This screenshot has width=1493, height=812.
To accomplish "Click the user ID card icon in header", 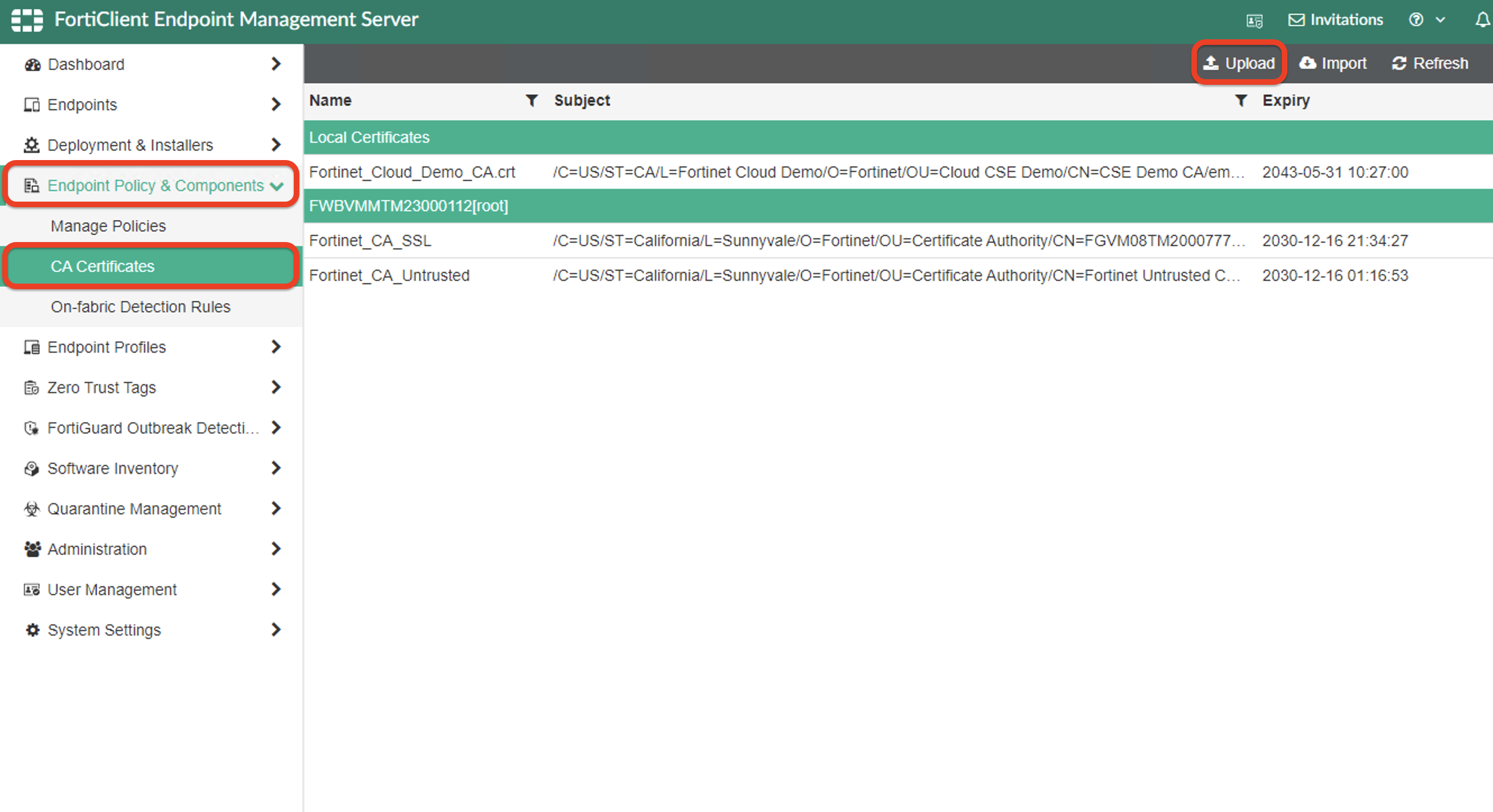I will click(x=1255, y=21).
